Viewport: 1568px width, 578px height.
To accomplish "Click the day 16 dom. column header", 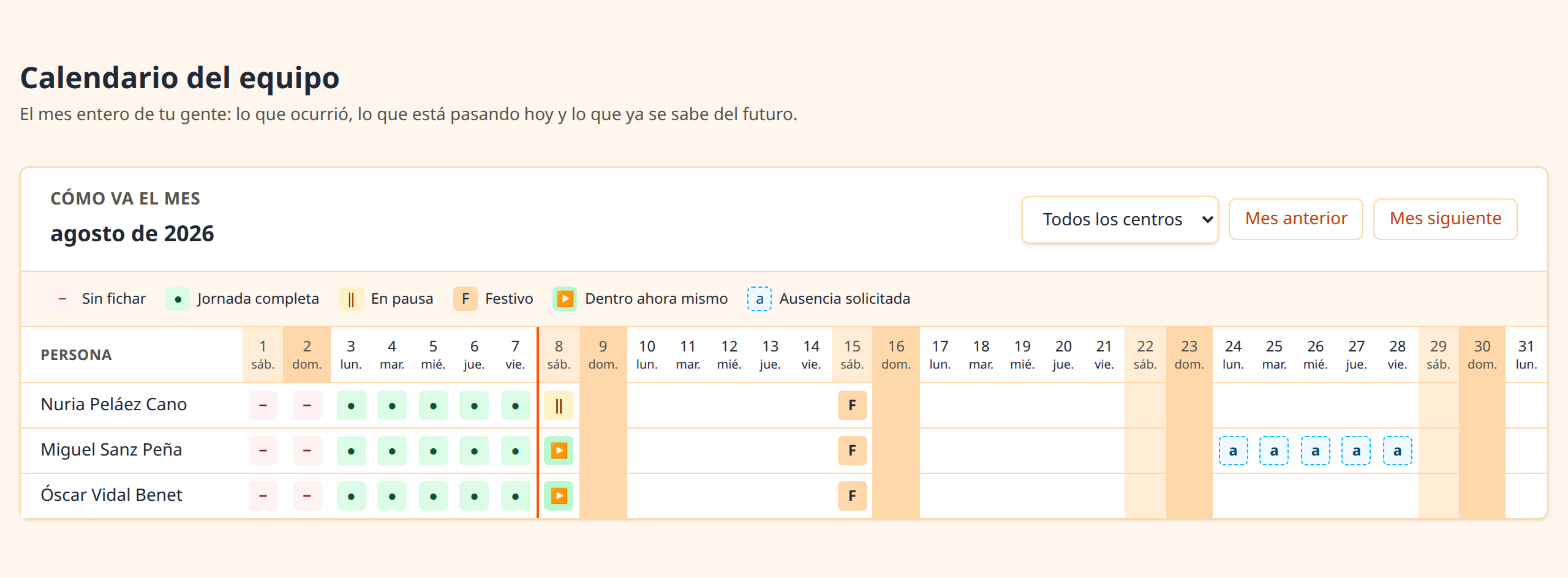I will (x=896, y=355).
